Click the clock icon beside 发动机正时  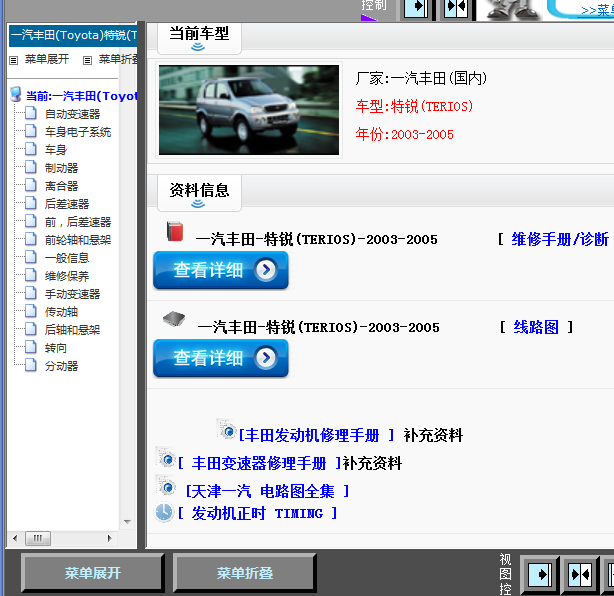pos(164,512)
